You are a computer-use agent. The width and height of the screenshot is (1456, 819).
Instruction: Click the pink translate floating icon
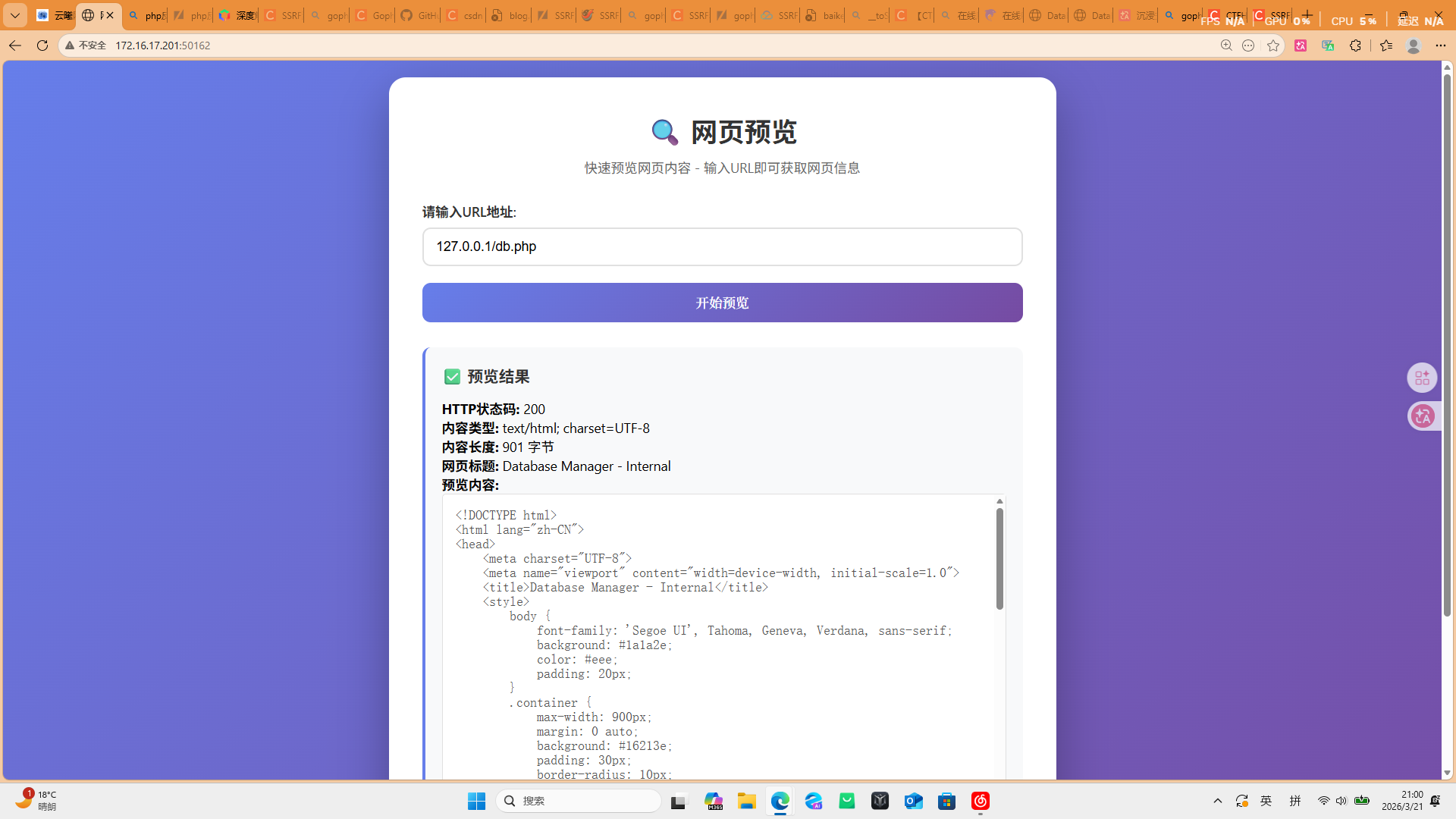click(x=1423, y=416)
